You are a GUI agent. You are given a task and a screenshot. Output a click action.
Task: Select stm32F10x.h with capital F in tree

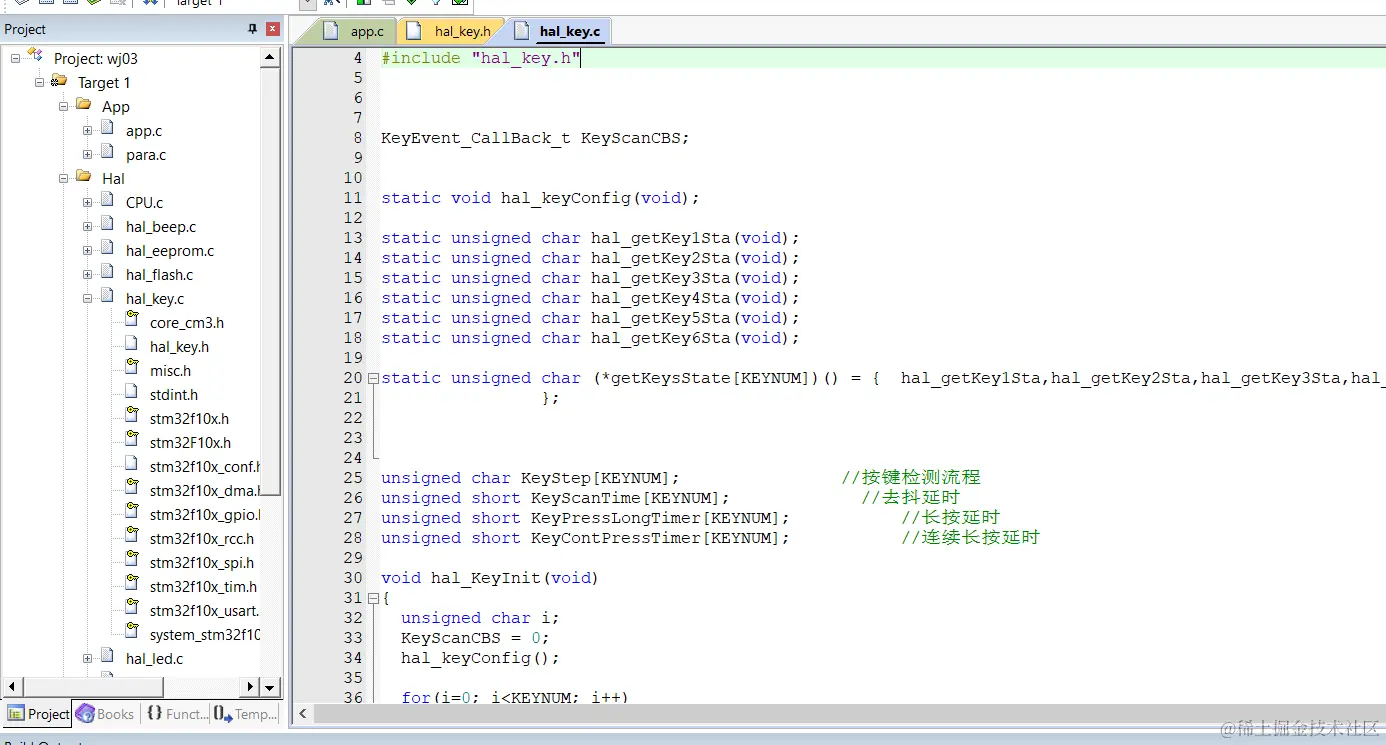[x=190, y=442]
